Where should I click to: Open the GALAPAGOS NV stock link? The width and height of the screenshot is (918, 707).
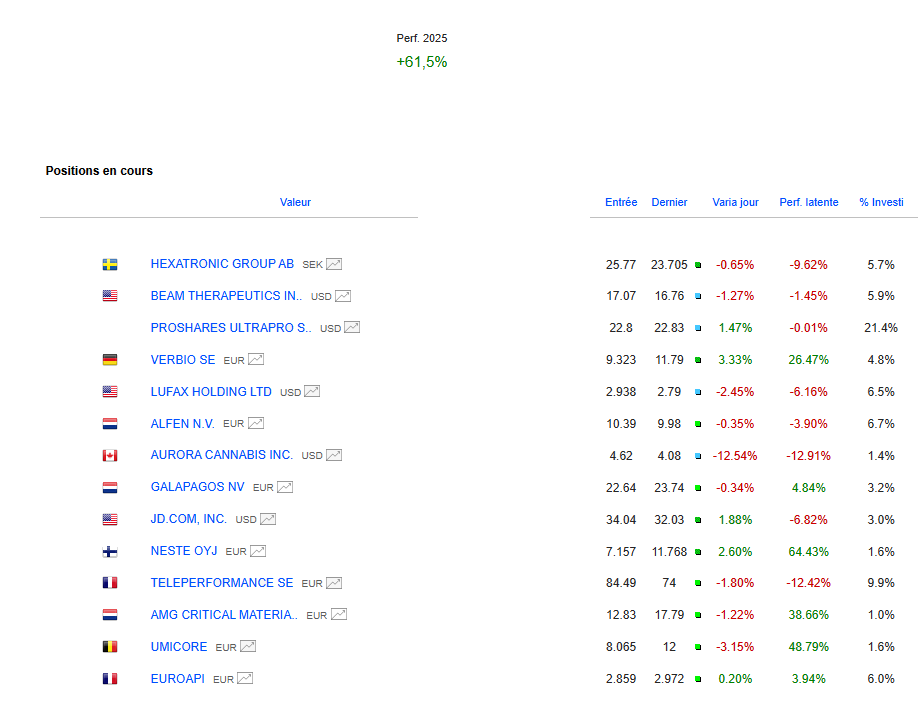pos(197,487)
